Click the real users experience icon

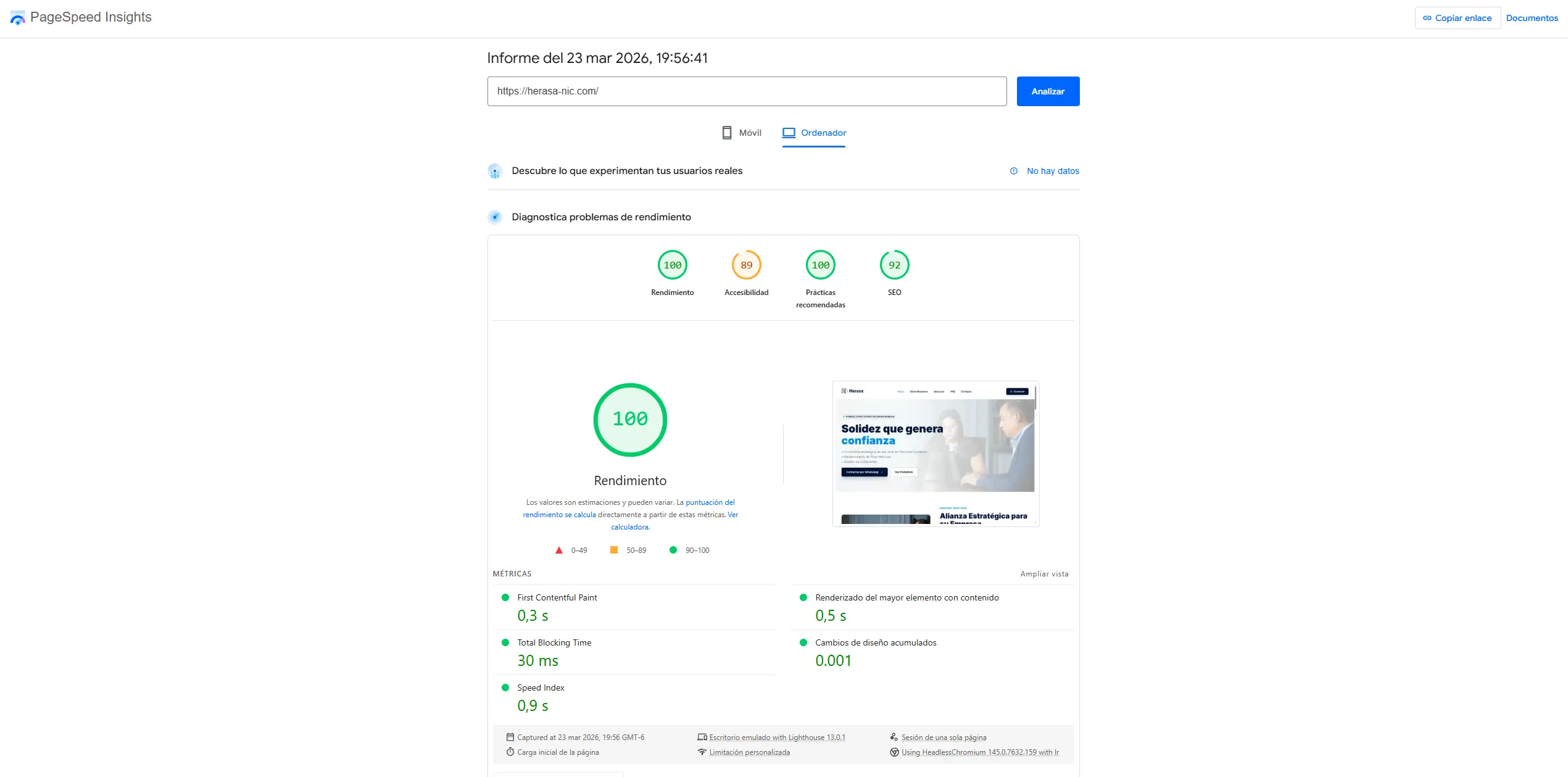pos(495,172)
